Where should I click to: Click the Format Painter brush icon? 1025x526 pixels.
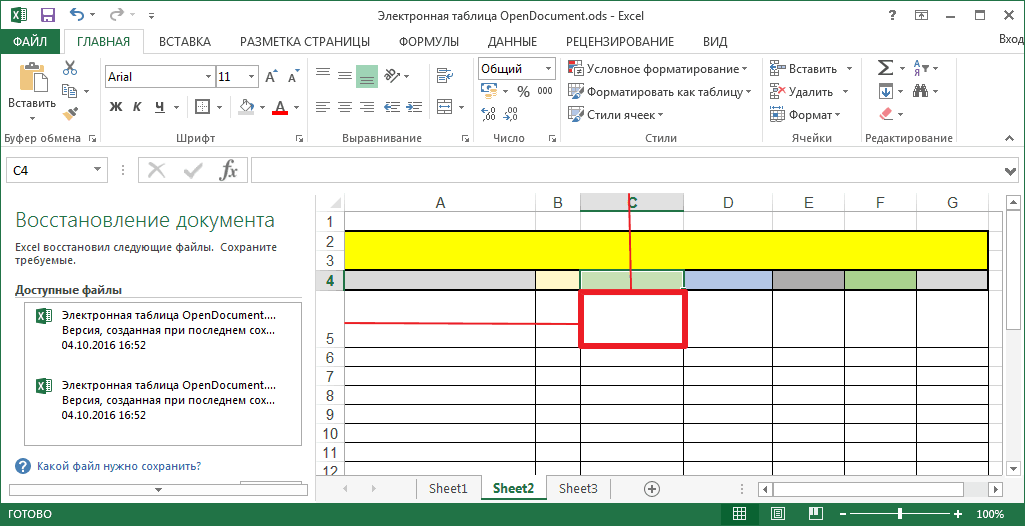tap(70, 114)
